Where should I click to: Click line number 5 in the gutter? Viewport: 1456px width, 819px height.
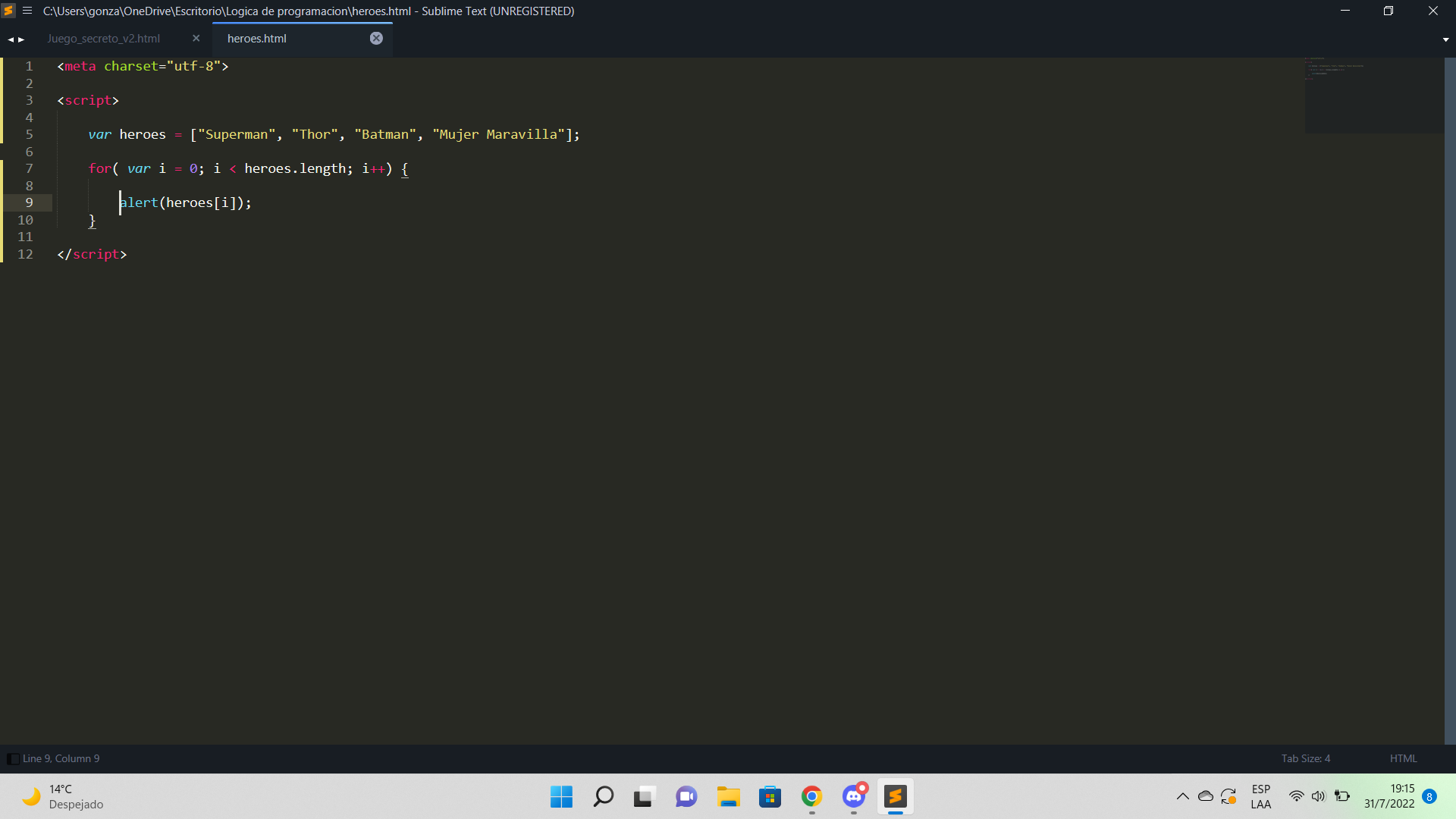coord(30,134)
